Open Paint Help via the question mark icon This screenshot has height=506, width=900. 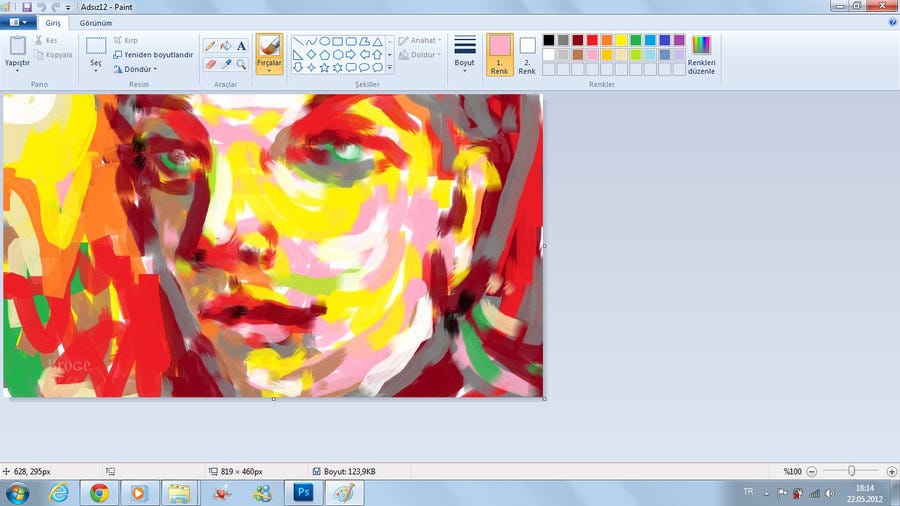[x=893, y=22]
